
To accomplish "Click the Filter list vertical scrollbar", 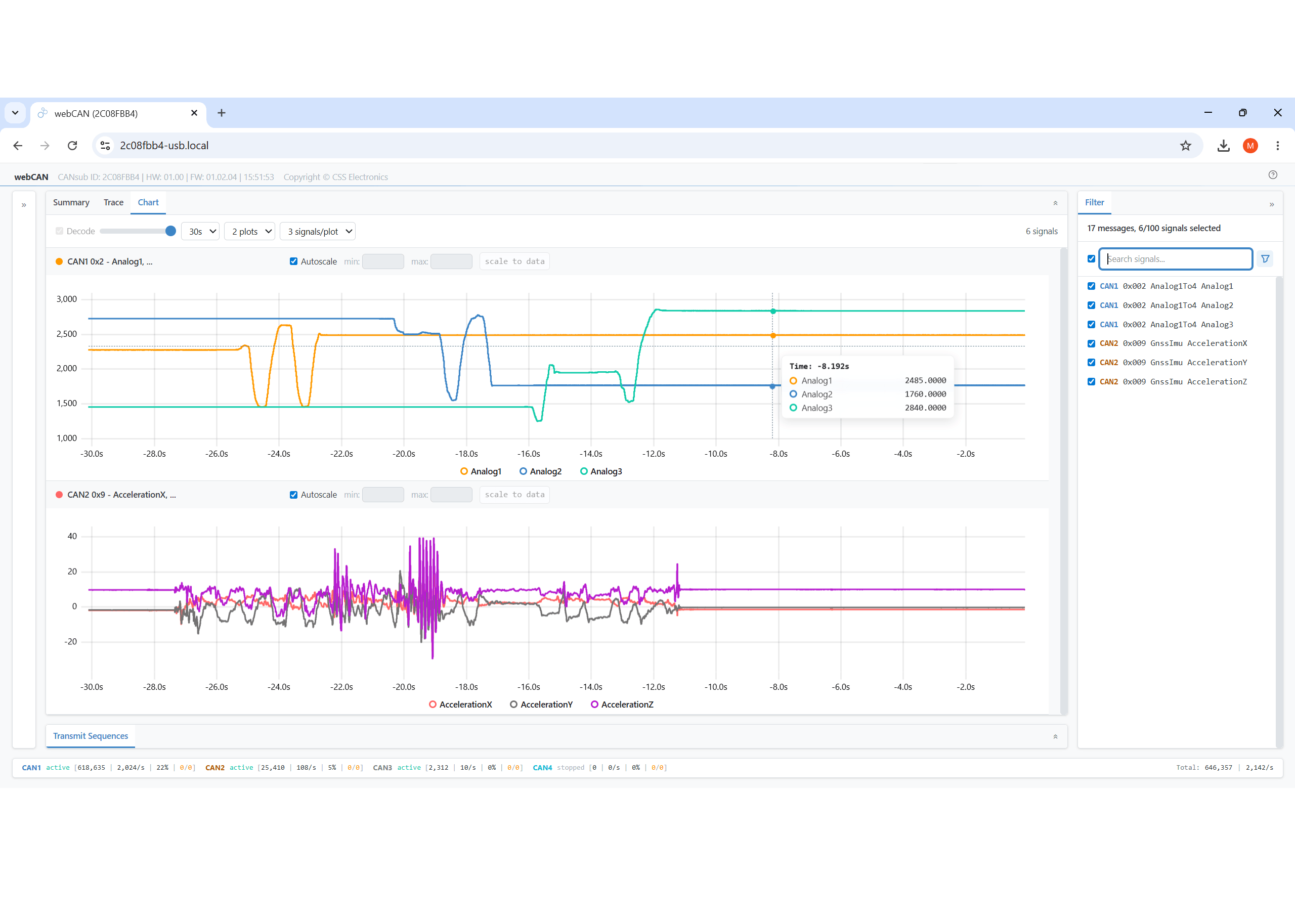I will tap(1278, 512).
